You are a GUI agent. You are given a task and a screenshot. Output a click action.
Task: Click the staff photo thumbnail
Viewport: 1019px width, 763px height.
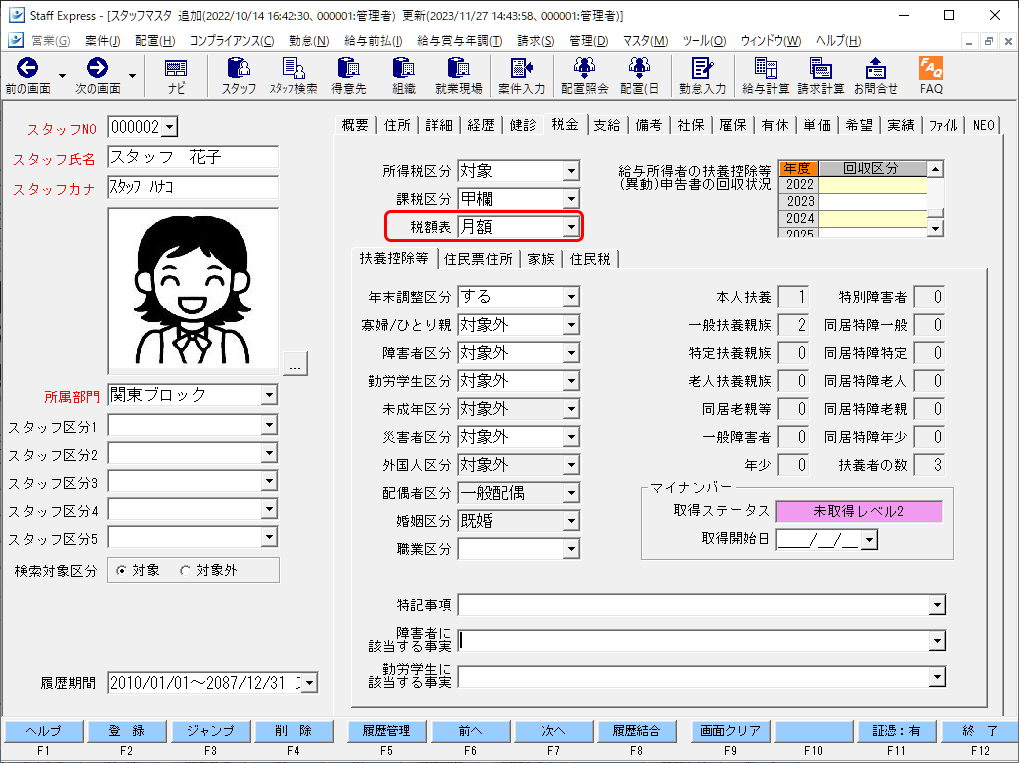tap(193, 290)
